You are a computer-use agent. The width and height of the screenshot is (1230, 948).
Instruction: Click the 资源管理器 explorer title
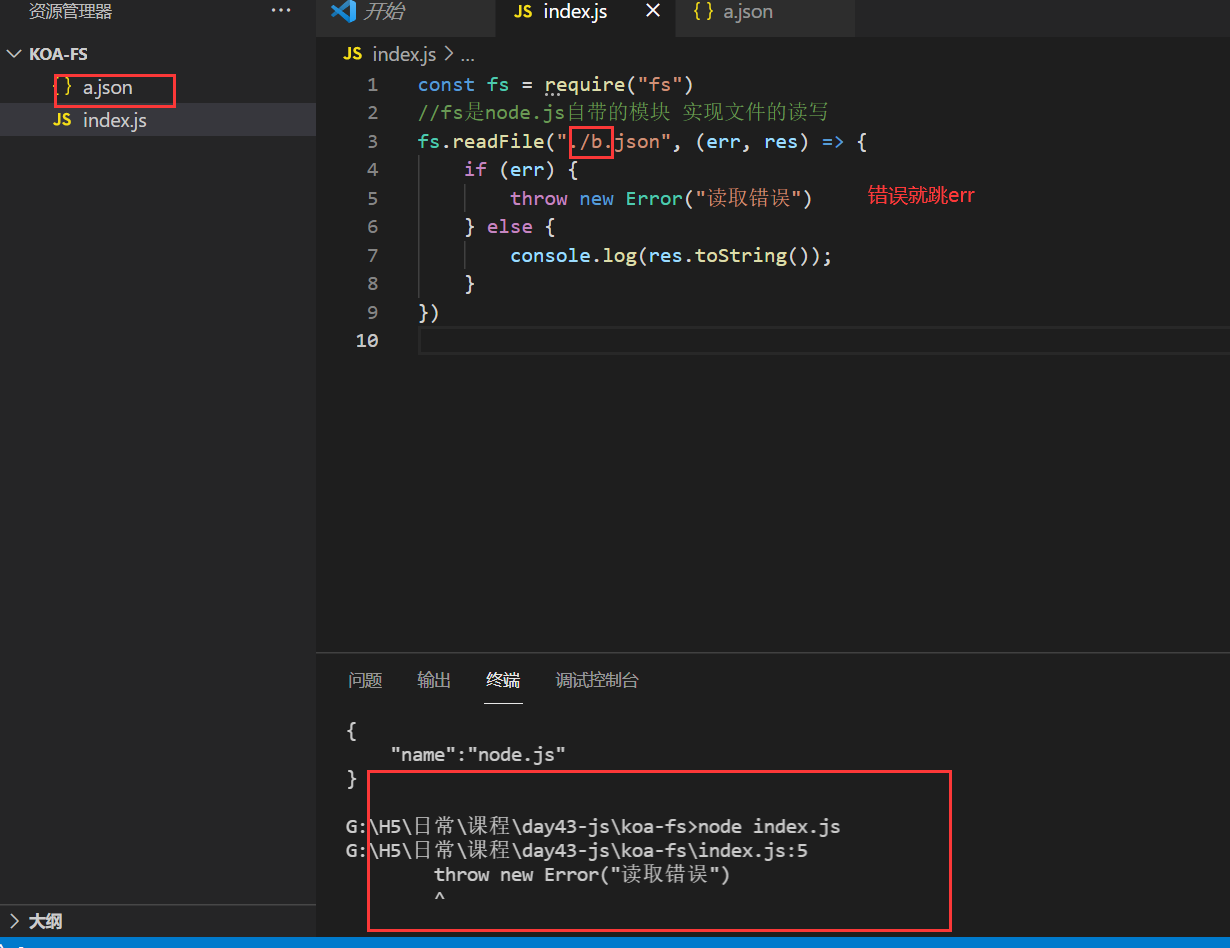pos(70,12)
